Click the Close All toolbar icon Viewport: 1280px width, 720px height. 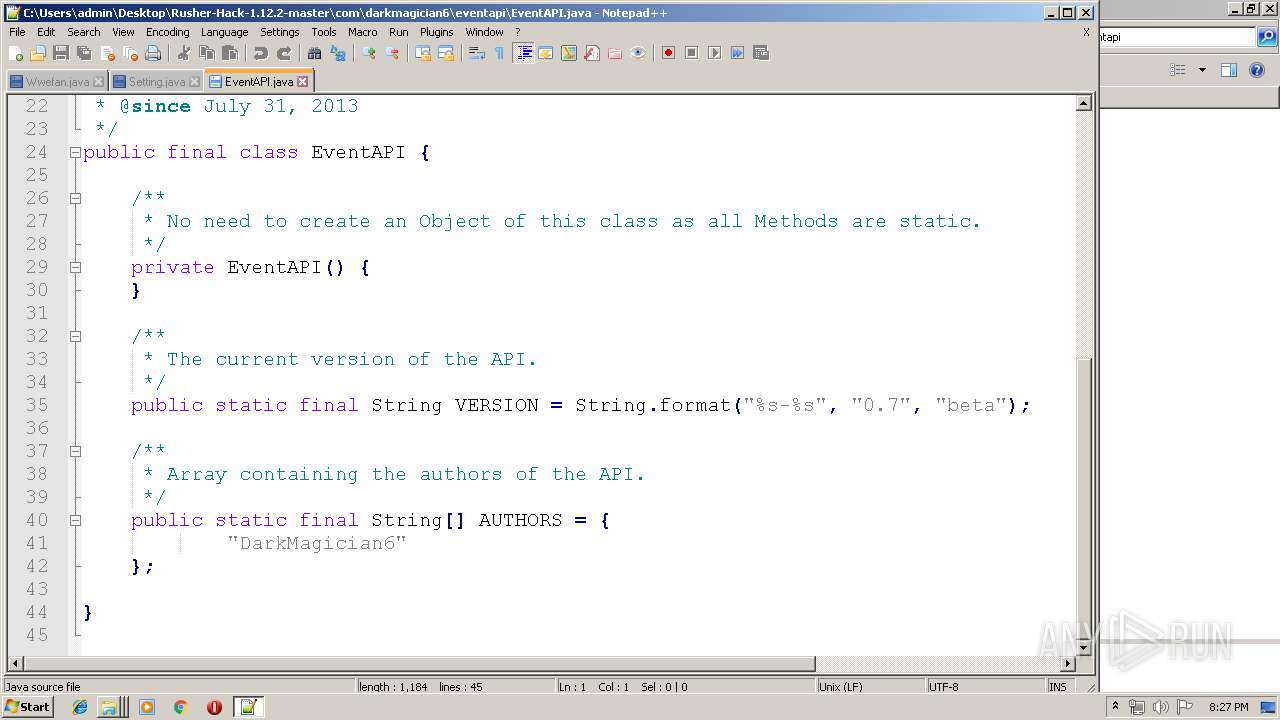[130, 53]
